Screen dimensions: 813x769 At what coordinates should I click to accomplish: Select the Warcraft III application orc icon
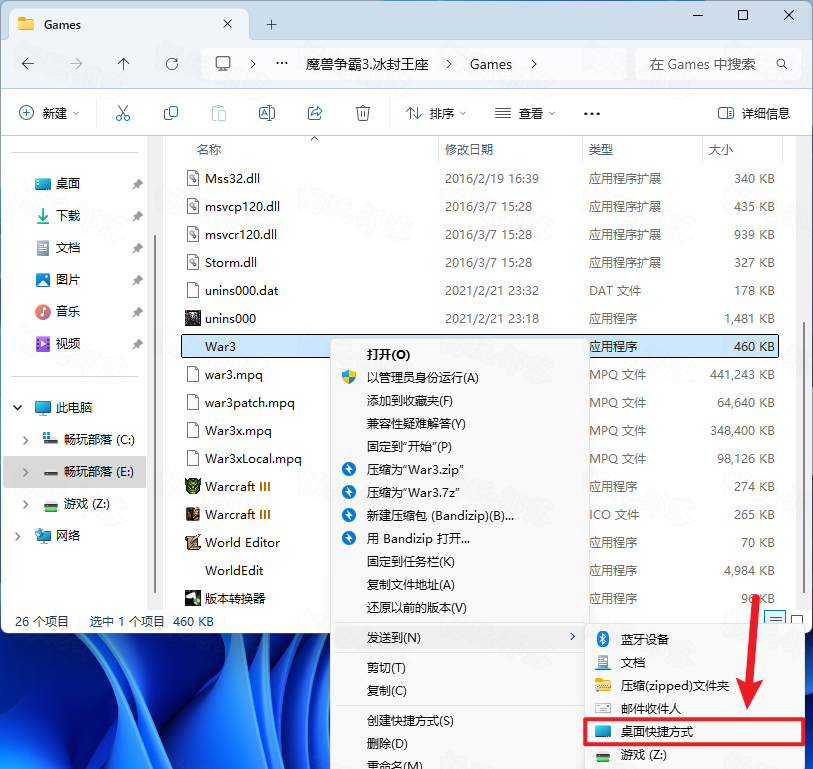pyautogui.click(x=193, y=486)
